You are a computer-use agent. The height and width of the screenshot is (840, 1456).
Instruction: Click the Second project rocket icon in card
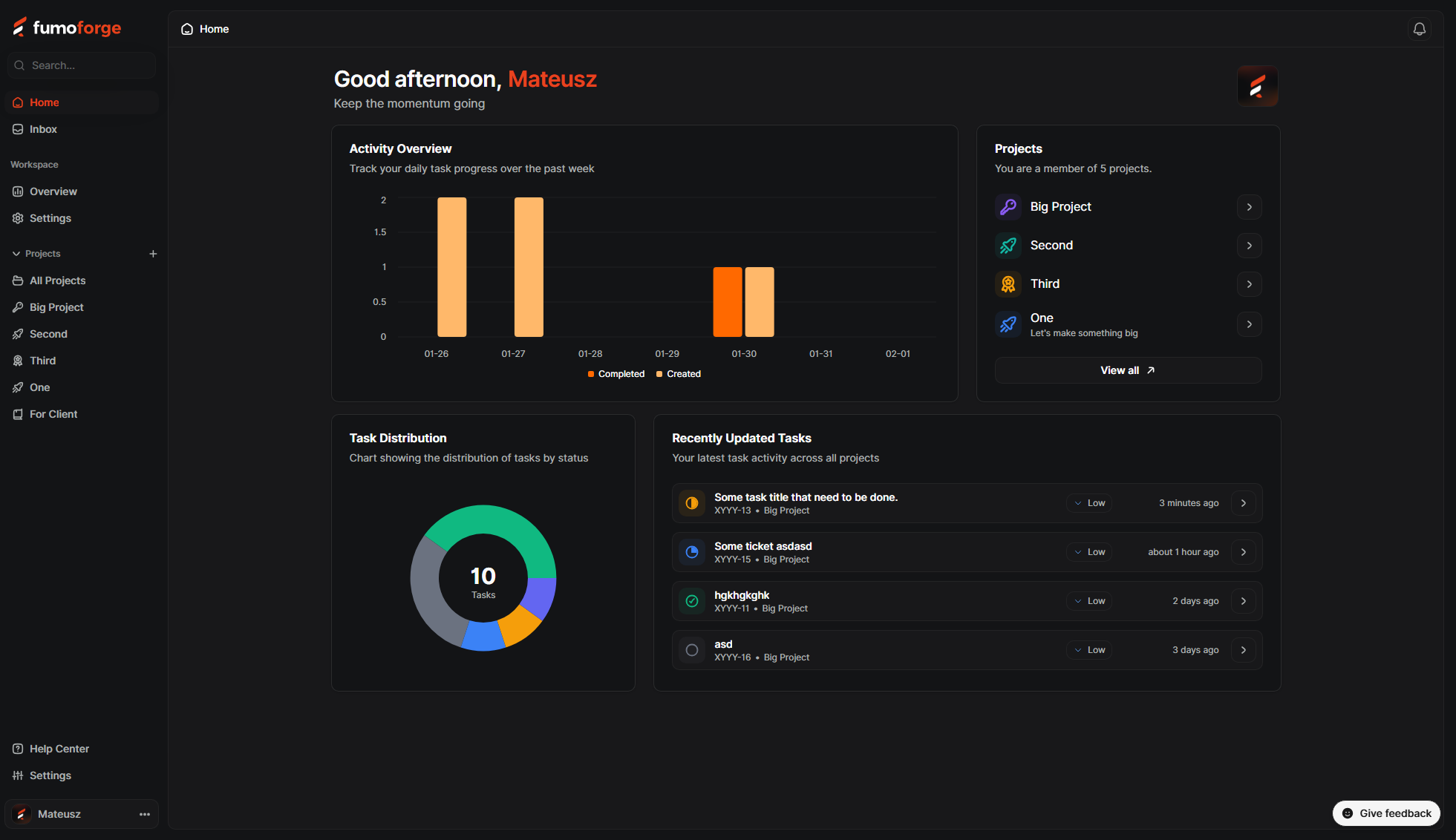tap(1008, 246)
